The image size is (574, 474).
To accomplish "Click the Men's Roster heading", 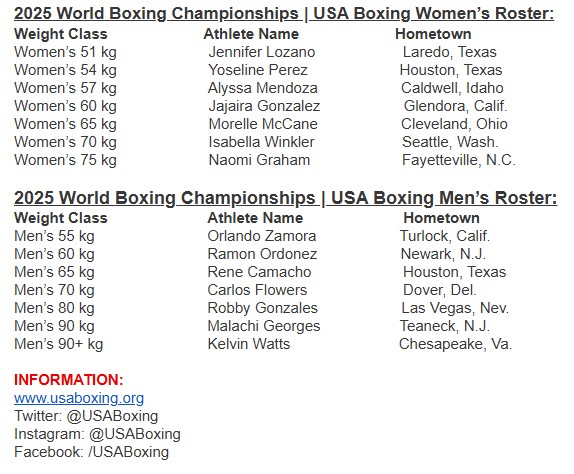I will pos(286,198).
